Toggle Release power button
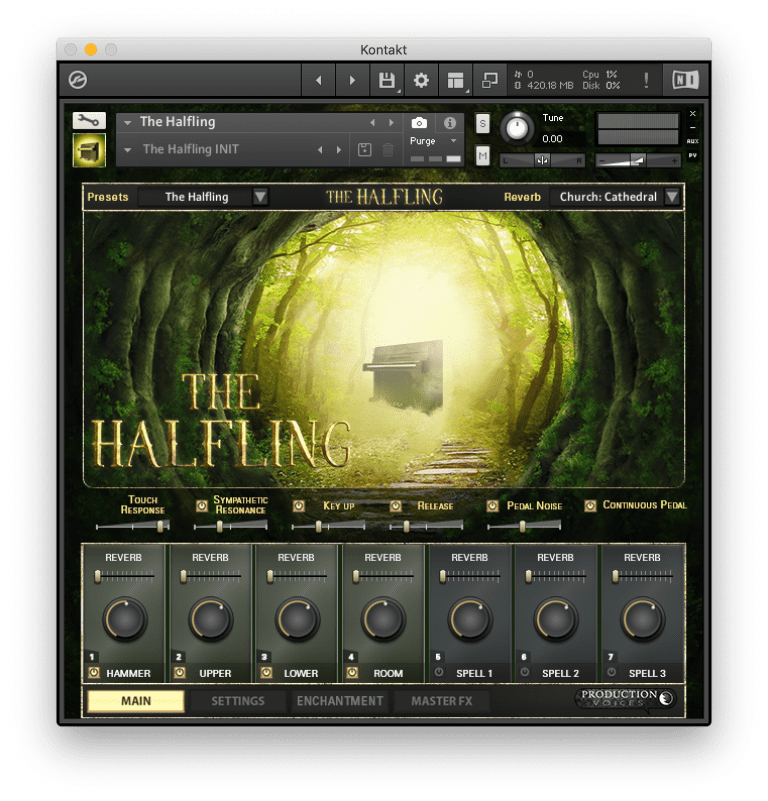768x801 pixels. click(x=395, y=506)
